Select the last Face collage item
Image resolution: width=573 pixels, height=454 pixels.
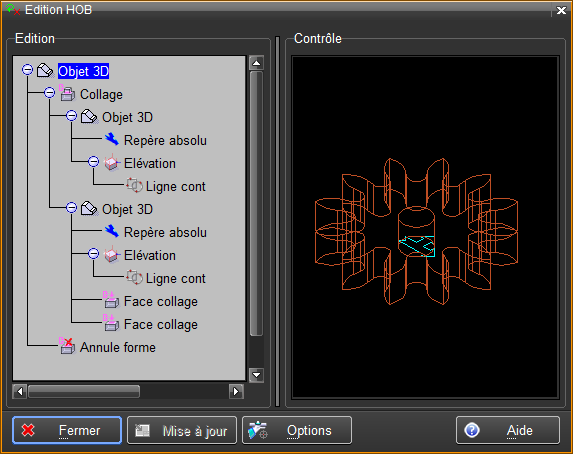coord(161,325)
